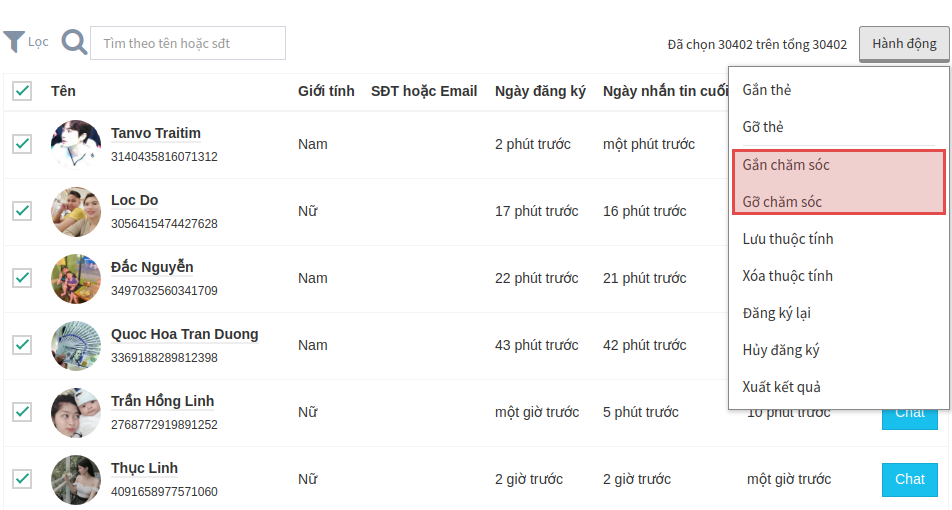Select Xuất kết quả menu option
The image size is (952, 510).
coord(782,387)
